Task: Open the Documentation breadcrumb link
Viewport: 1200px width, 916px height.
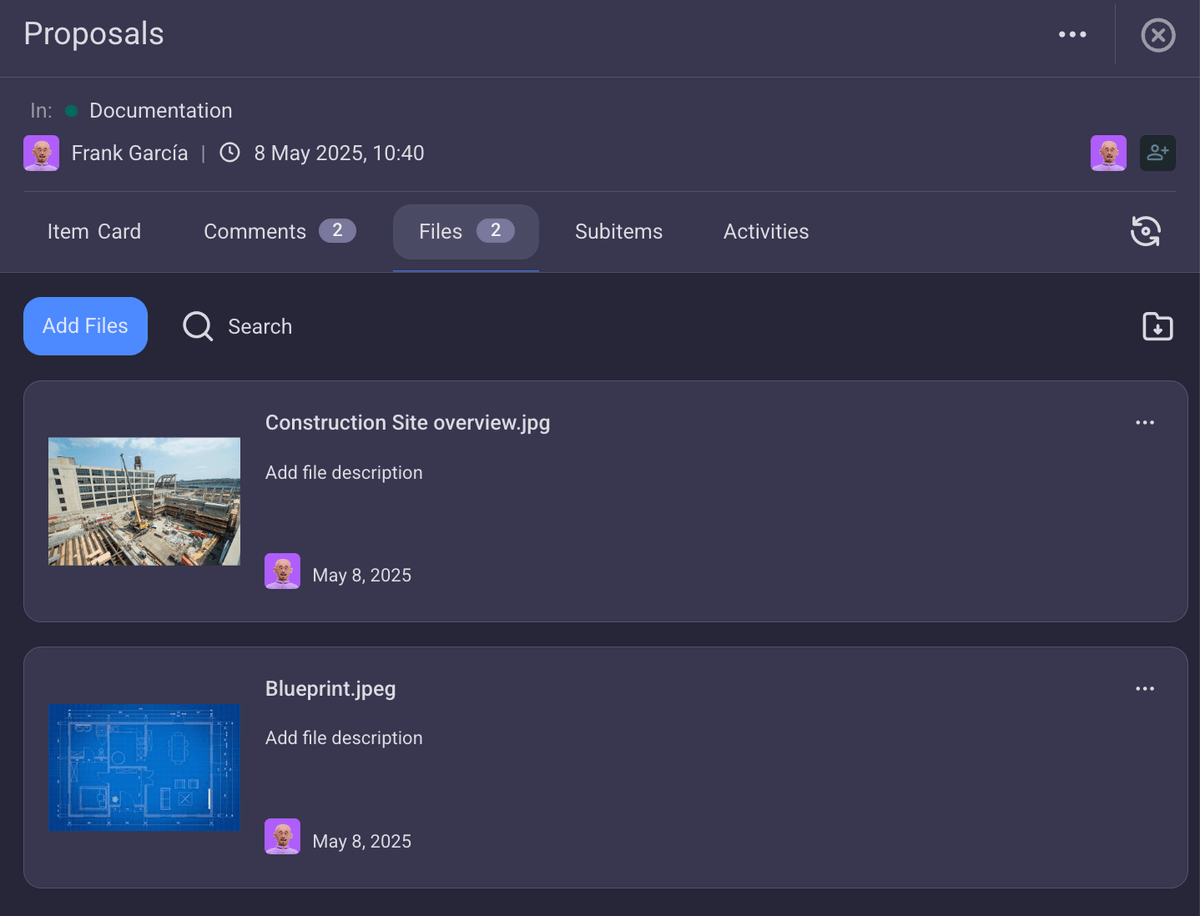Action: pos(161,110)
